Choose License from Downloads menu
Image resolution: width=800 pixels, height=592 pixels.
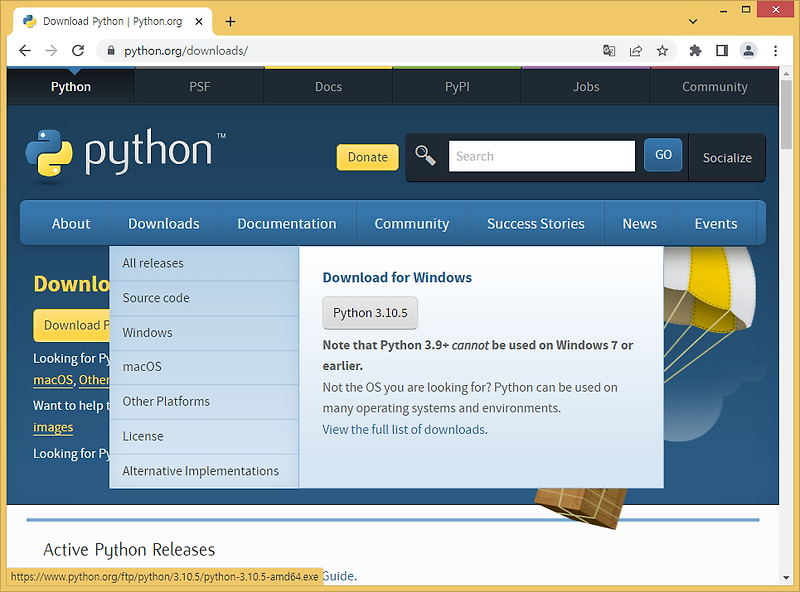[x=204, y=436]
